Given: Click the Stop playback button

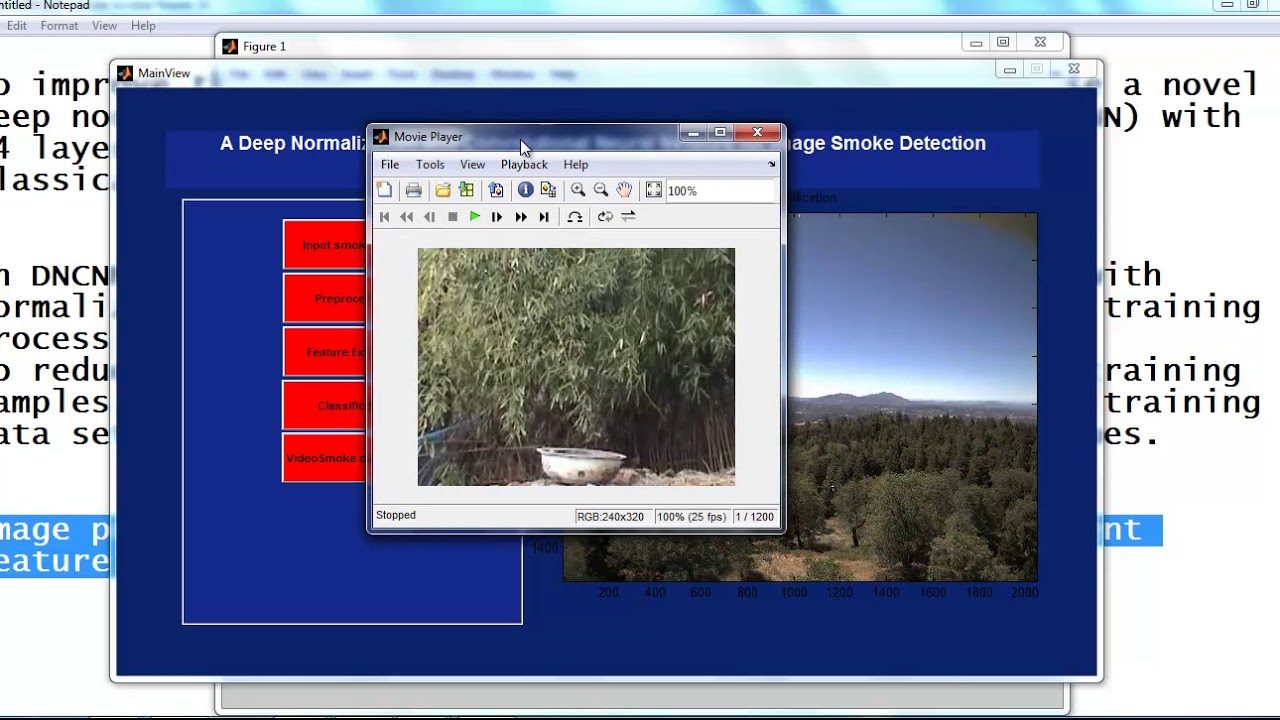Looking at the screenshot, I should point(453,217).
